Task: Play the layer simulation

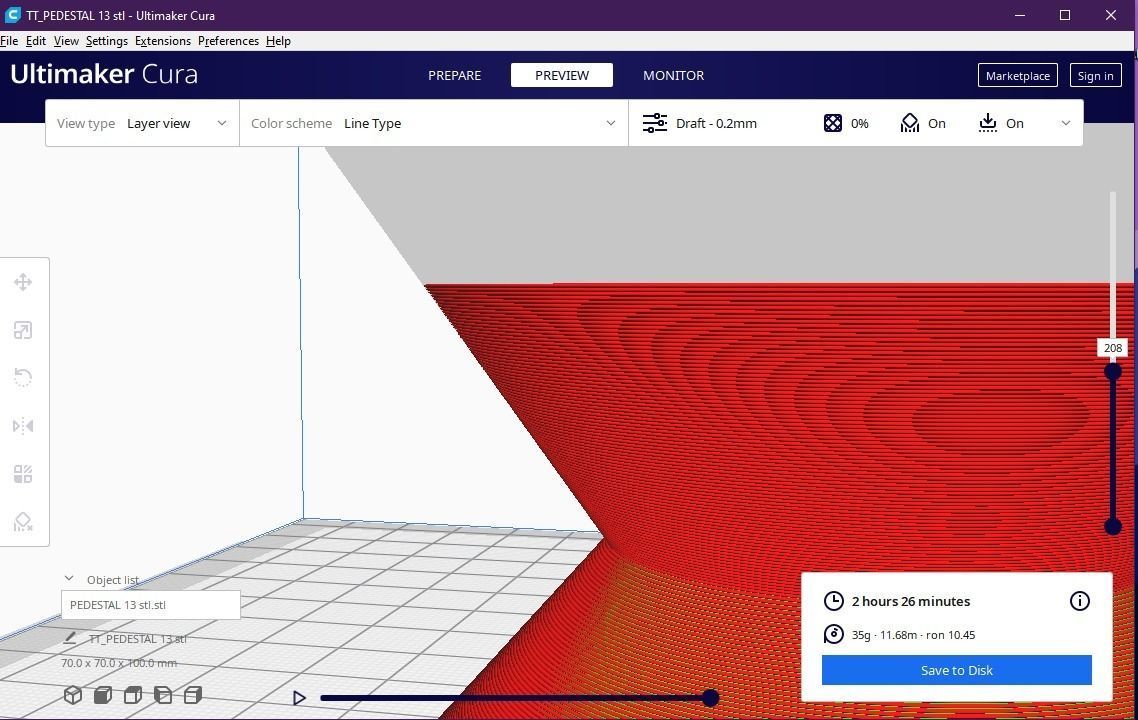Action: 299,698
